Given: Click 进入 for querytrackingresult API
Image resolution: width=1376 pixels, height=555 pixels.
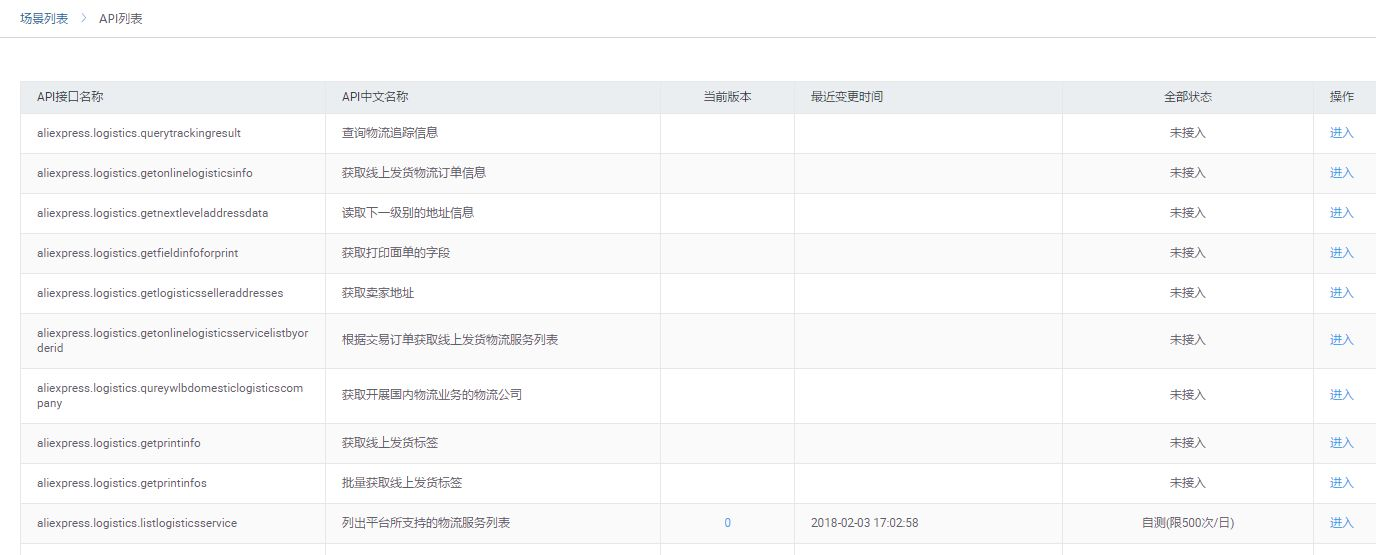Looking at the screenshot, I should (1341, 133).
